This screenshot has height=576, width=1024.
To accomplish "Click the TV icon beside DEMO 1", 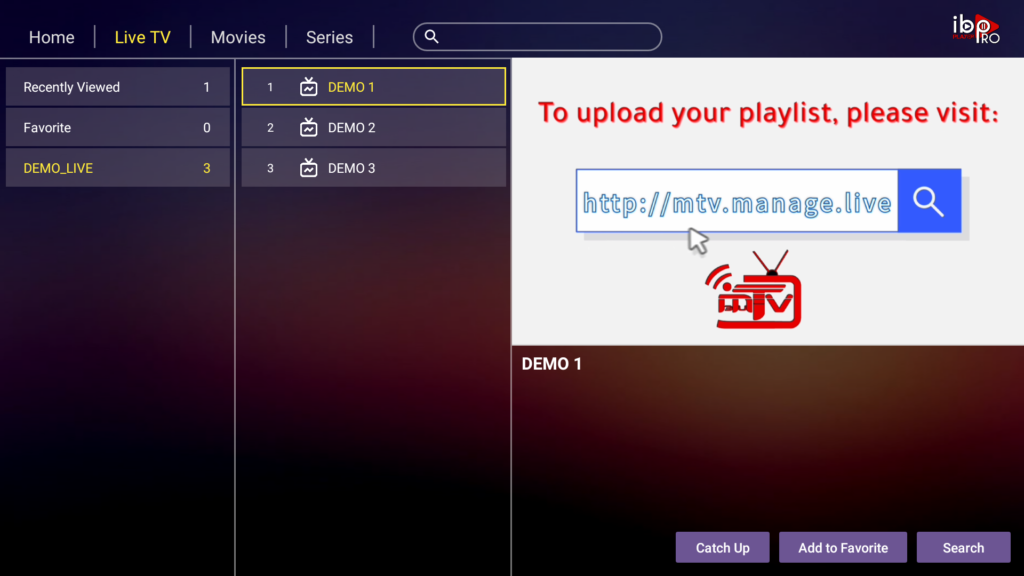I will click(x=309, y=87).
